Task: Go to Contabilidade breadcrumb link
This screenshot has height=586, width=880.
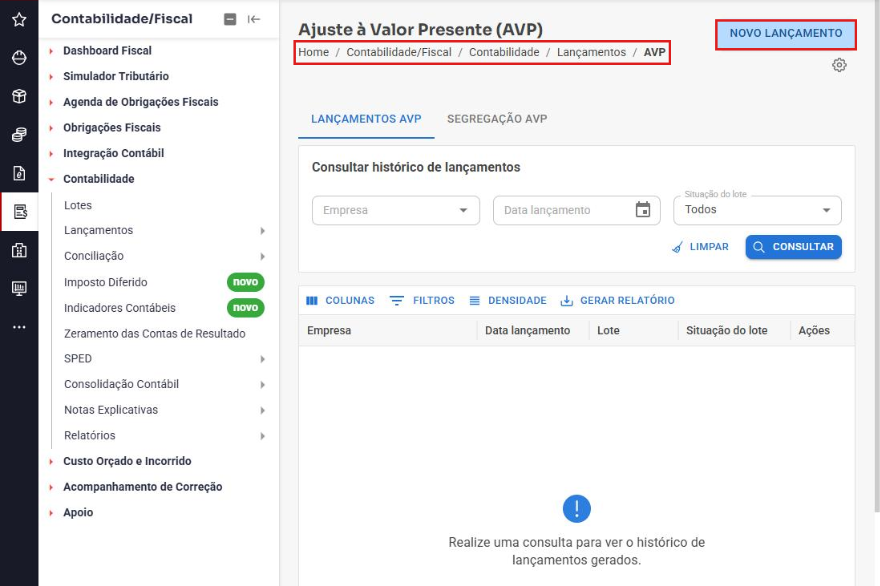Action: pyautogui.click(x=504, y=52)
